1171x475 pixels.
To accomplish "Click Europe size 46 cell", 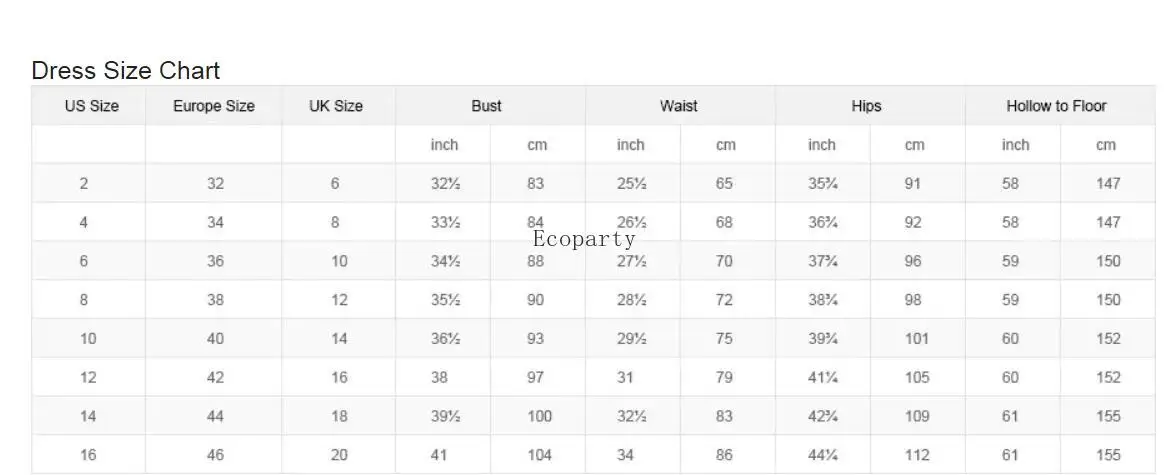I will tap(216, 455).
